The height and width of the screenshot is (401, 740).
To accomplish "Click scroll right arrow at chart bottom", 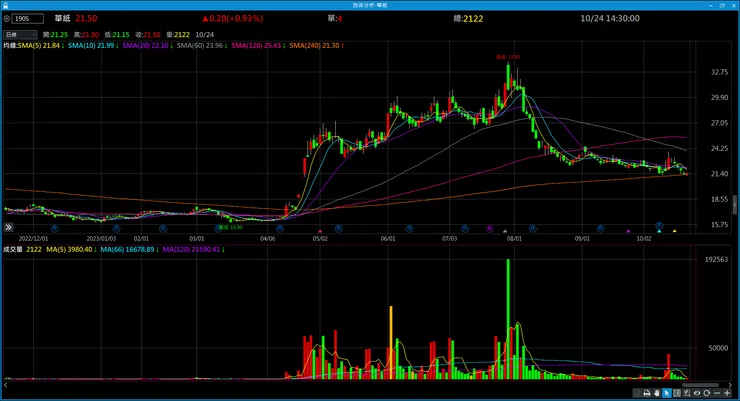I will click(x=731, y=385).
